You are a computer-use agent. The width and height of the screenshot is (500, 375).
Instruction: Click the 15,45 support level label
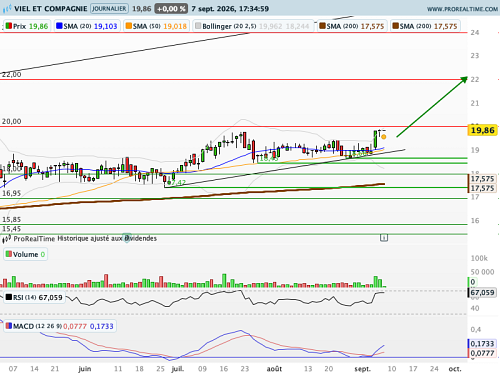tap(12, 229)
